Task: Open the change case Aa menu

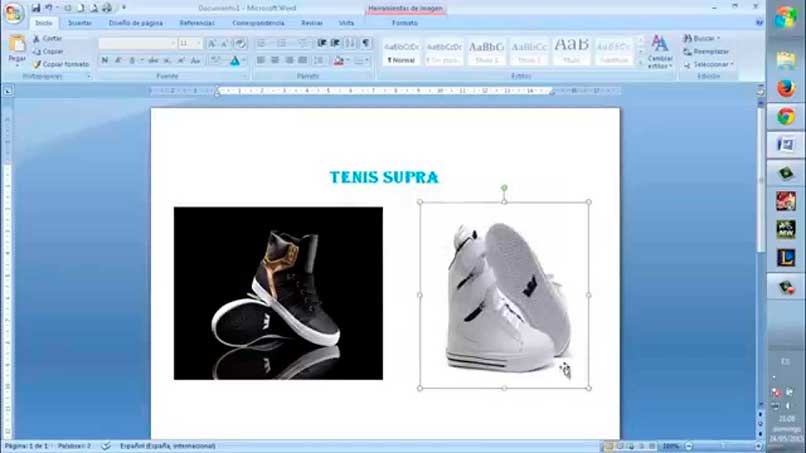Action: coord(195,60)
